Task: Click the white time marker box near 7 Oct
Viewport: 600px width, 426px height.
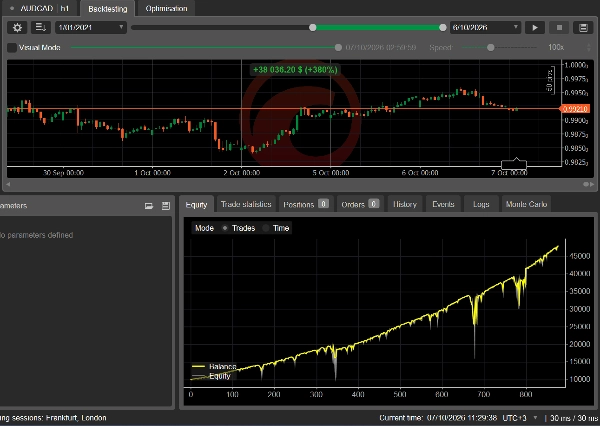Action: (514, 164)
